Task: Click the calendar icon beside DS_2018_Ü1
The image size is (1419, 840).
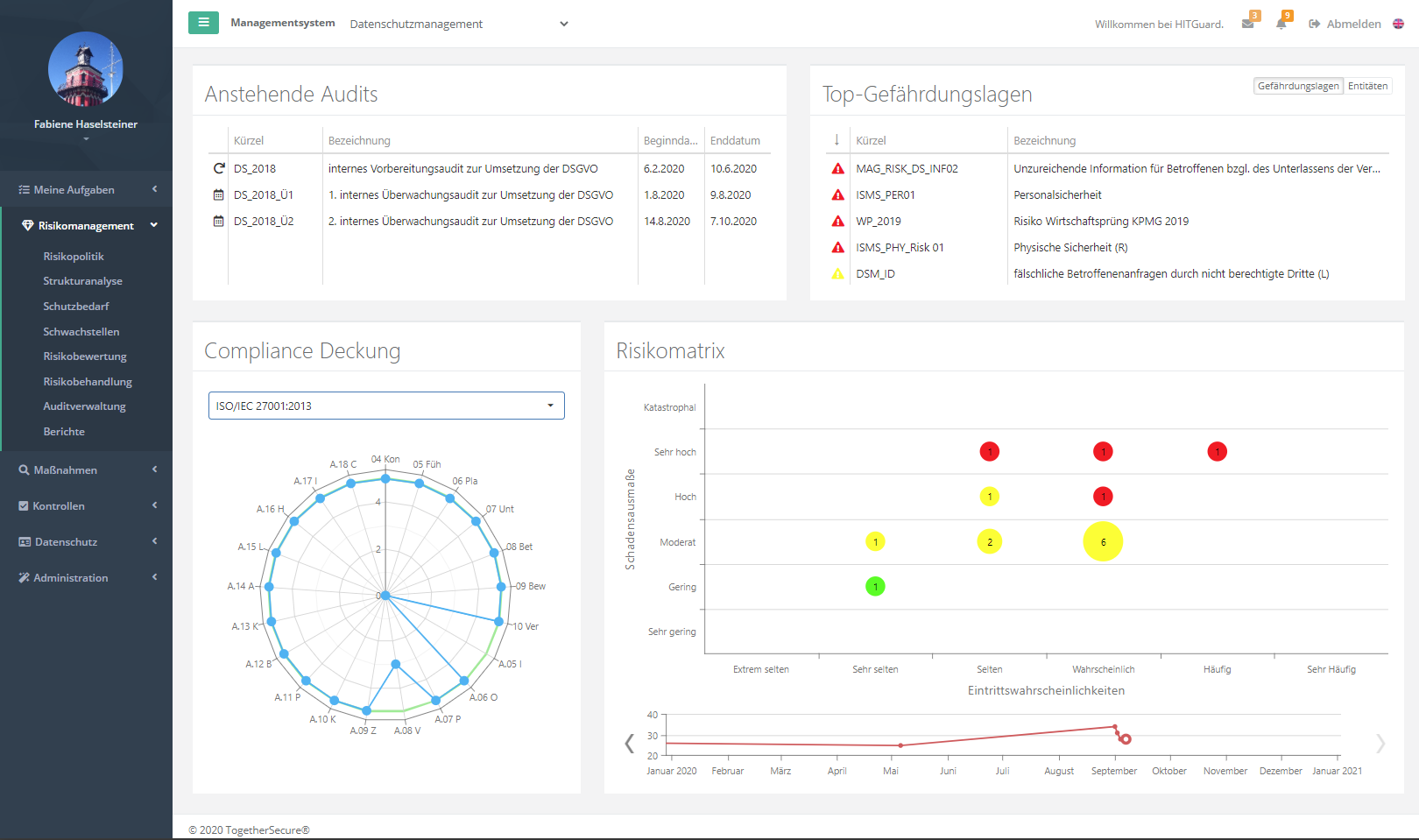Action: 219,194
